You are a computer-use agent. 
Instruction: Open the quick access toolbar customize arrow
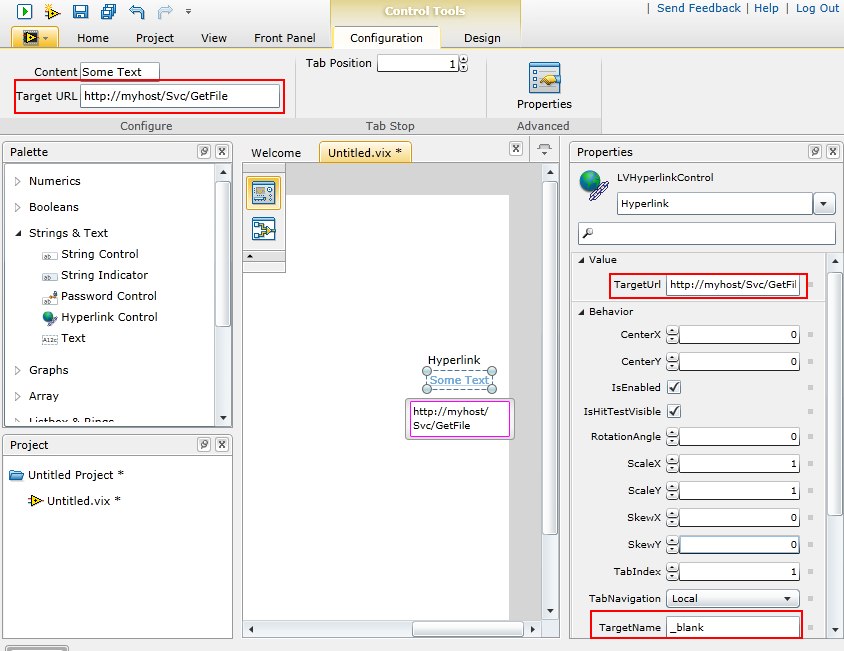pyautogui.click(x=188, y=11)
